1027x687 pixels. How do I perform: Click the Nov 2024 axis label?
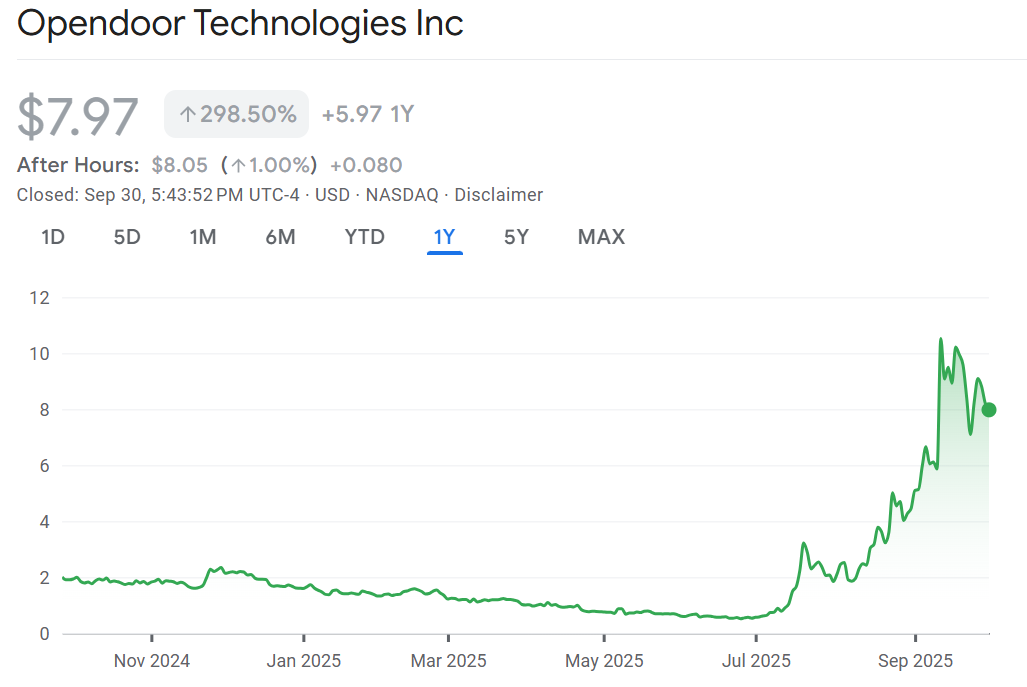point(152,661)
